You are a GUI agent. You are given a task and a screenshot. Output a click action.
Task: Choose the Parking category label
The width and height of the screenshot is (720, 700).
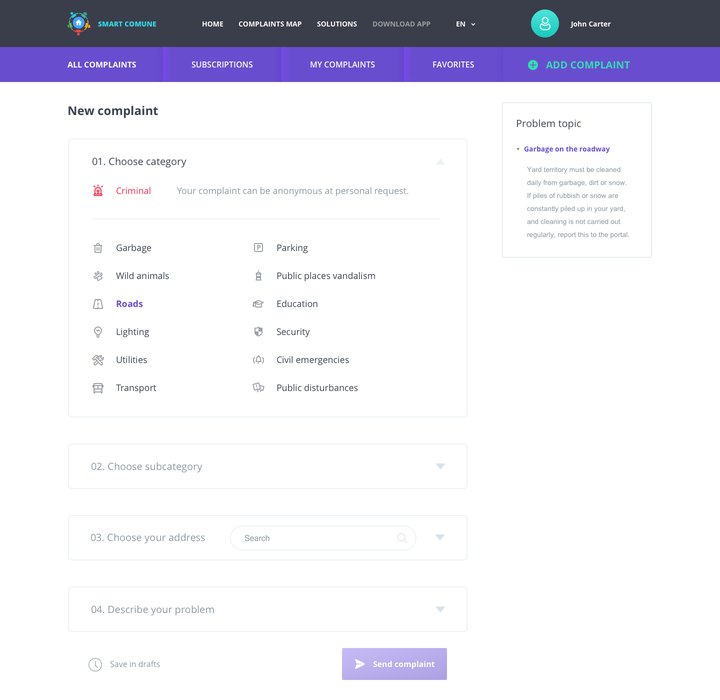(292, 248)
